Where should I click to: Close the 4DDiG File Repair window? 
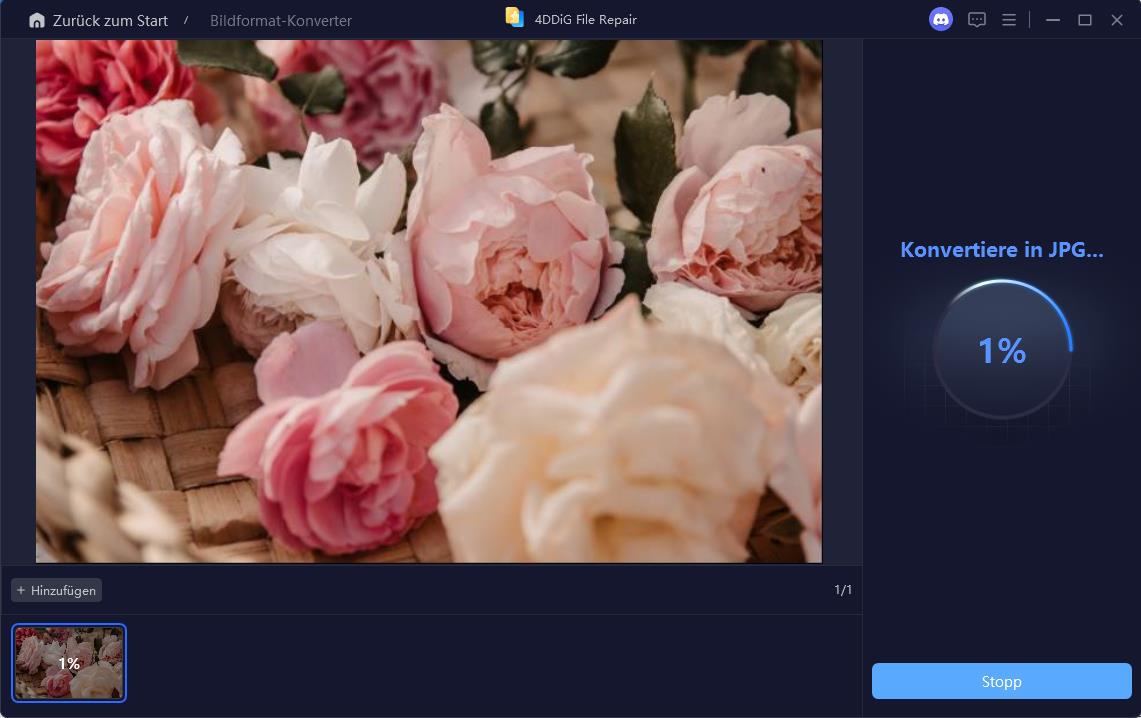(x=1116, y=20)
